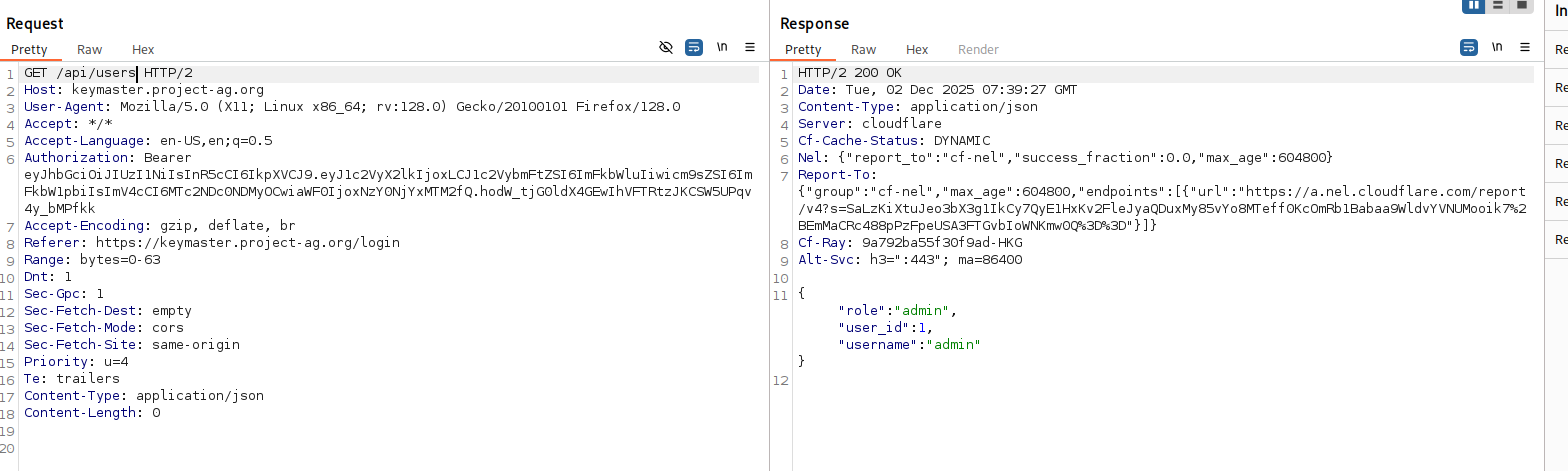Show \n non-printable characters in Request editor

722,47
